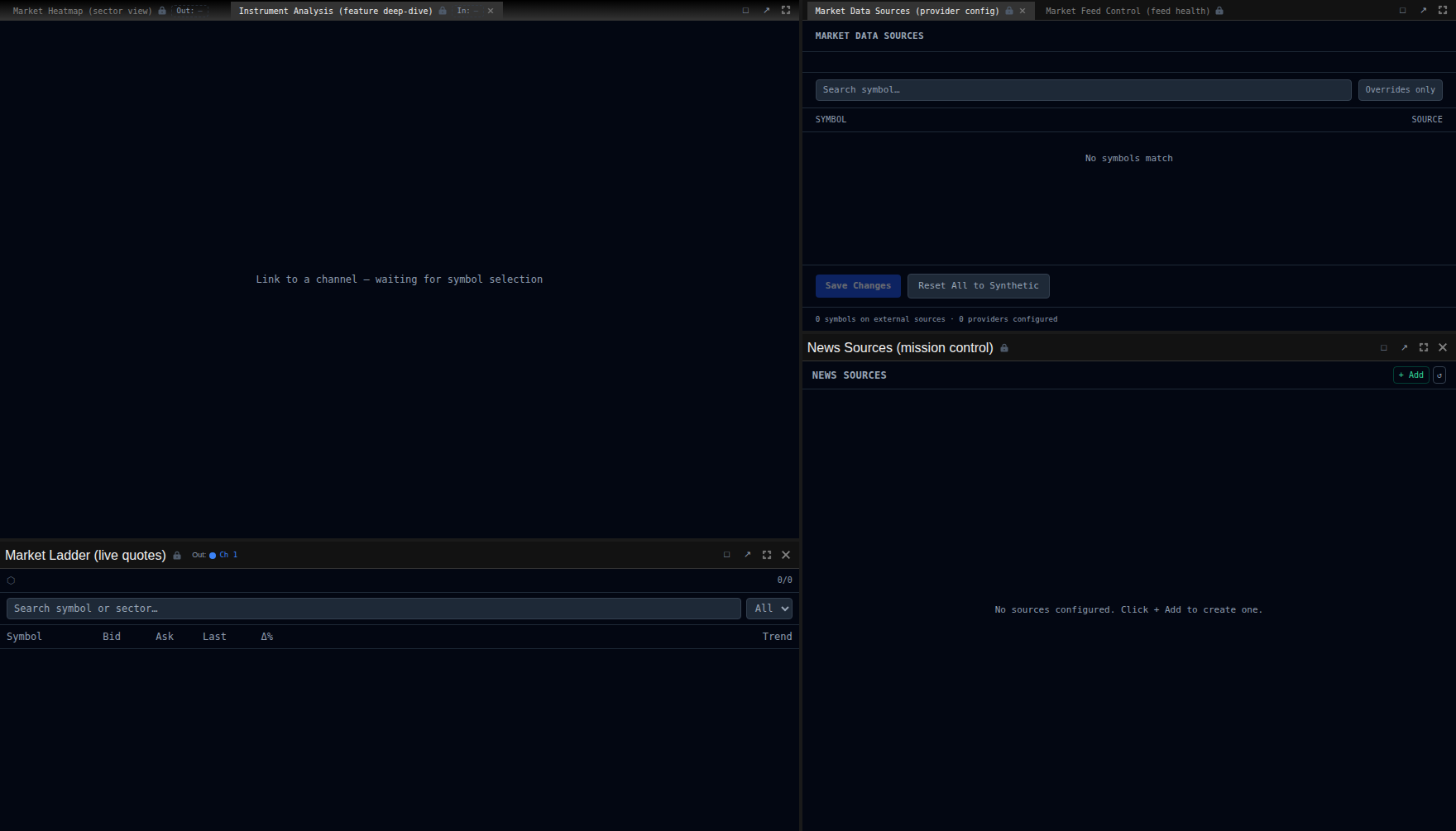
Task: Close the Market Ladder panel
Action: coord(786,555)
